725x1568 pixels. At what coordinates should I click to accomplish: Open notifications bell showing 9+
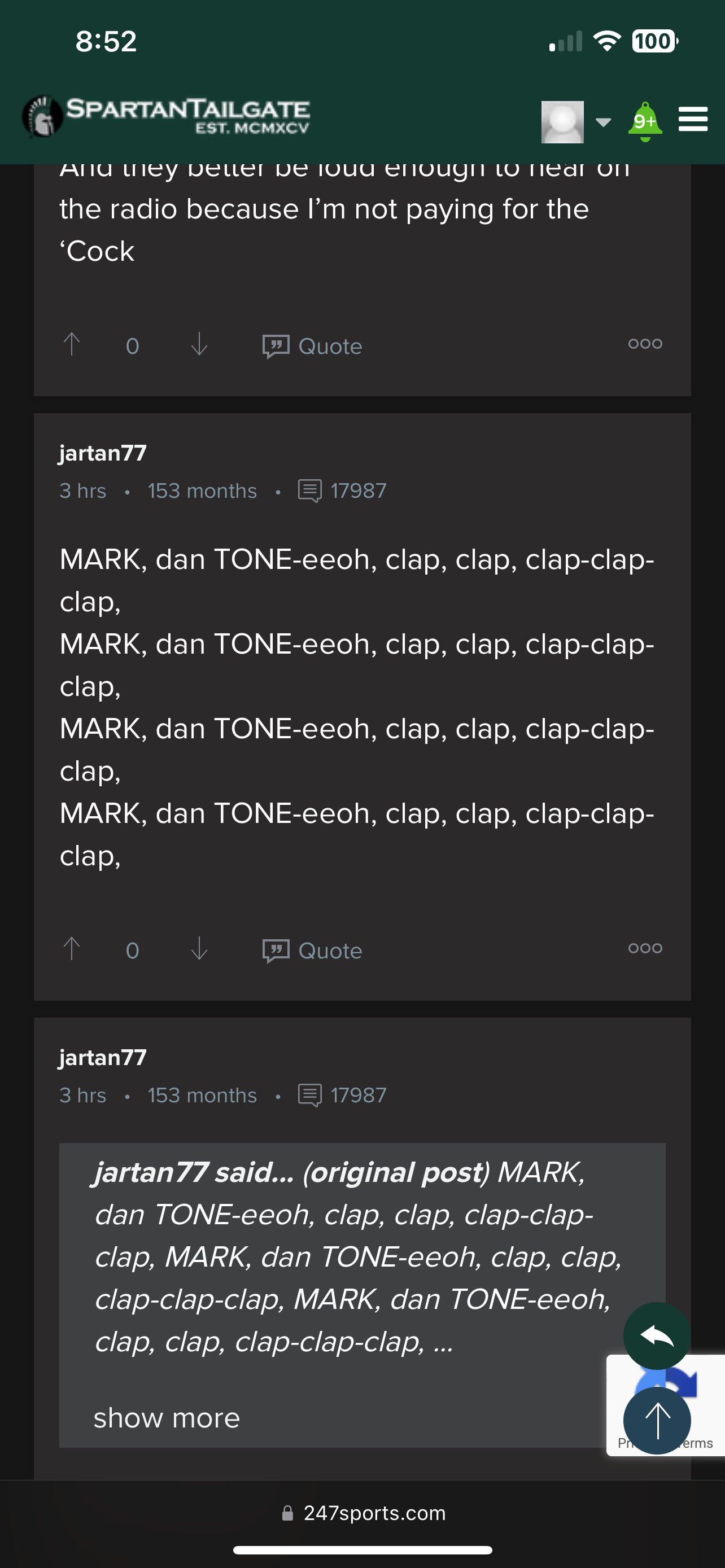[645, 121]
